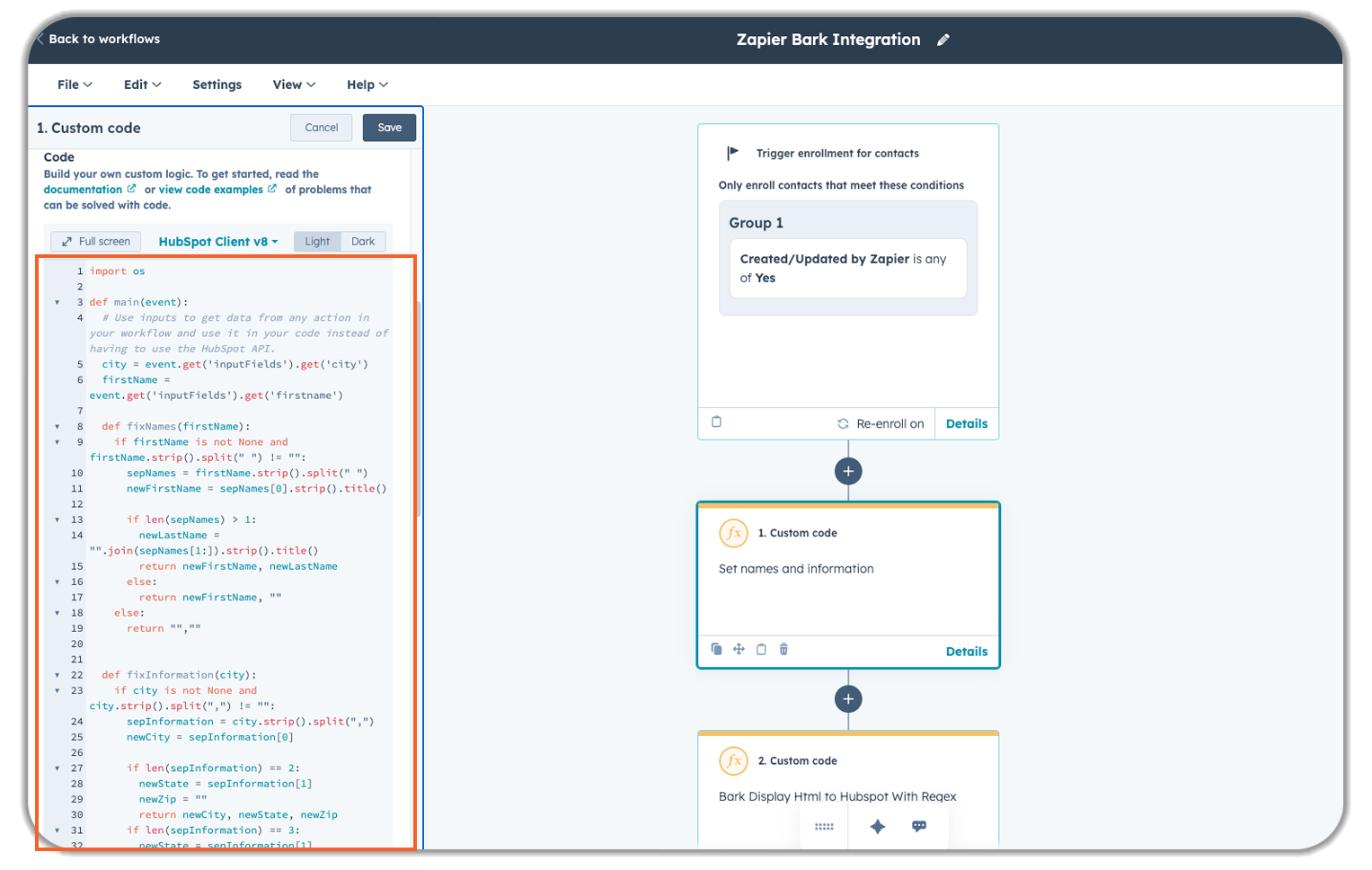
Task: Collapse the fold arrow at line 9
Action: (x=58, y=442)
